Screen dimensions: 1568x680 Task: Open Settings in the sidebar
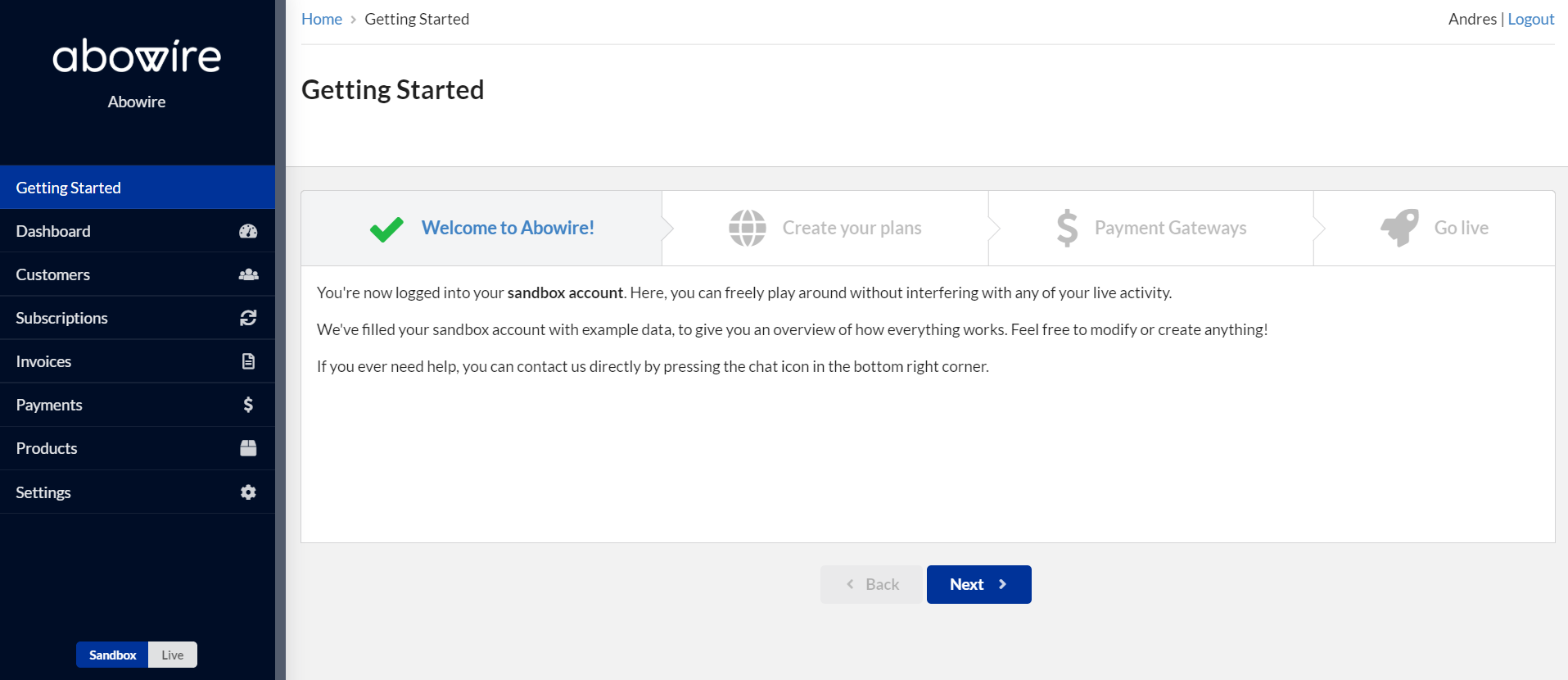(138, 492)
